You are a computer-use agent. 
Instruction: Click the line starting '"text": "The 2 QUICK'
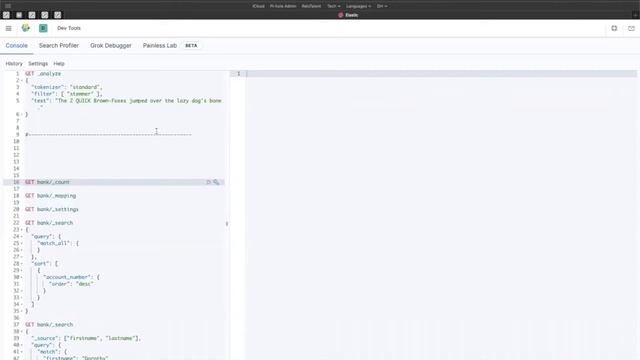[x=126, y=101]
